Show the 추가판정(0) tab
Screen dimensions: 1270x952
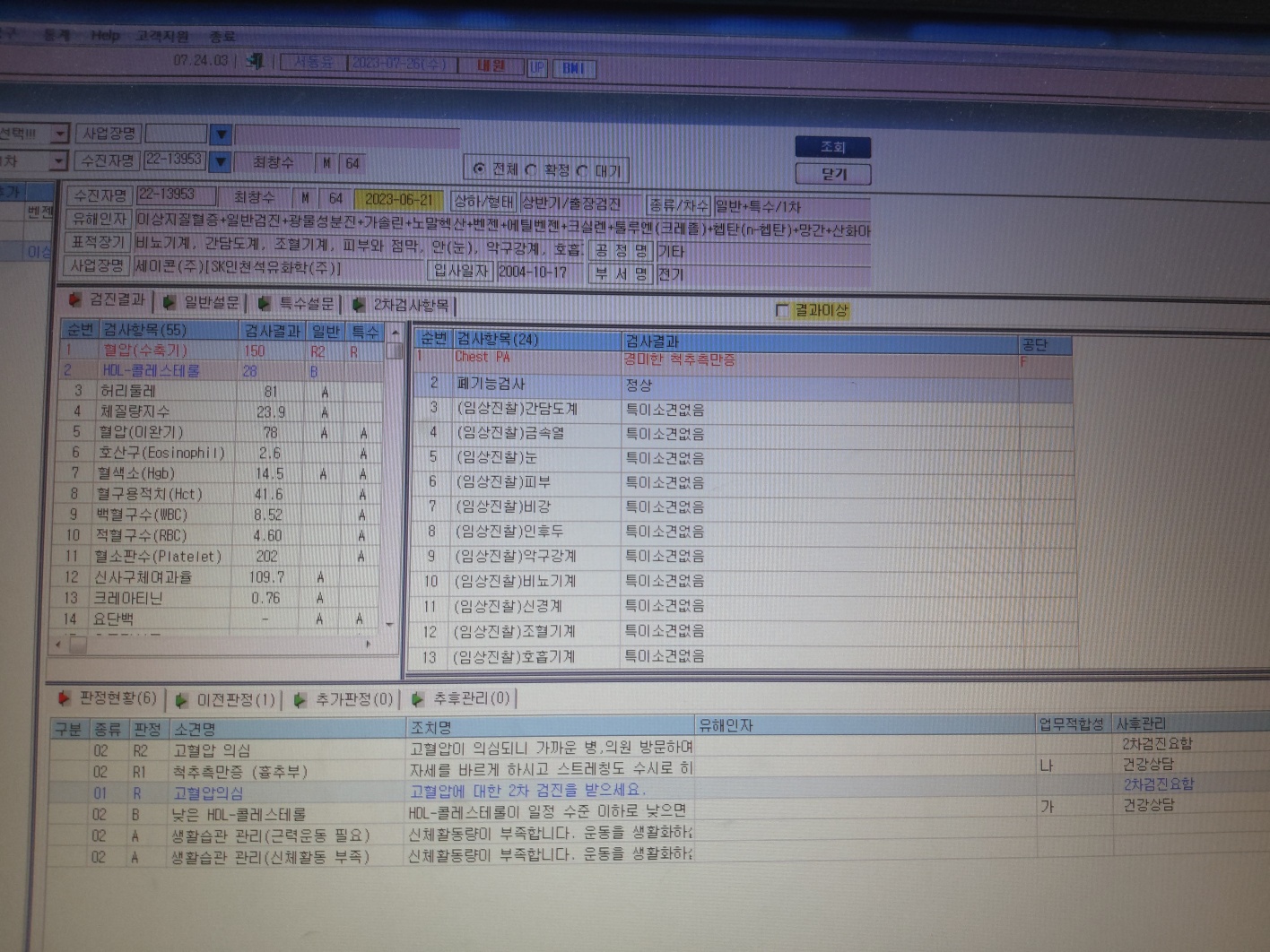pos(344,699)
